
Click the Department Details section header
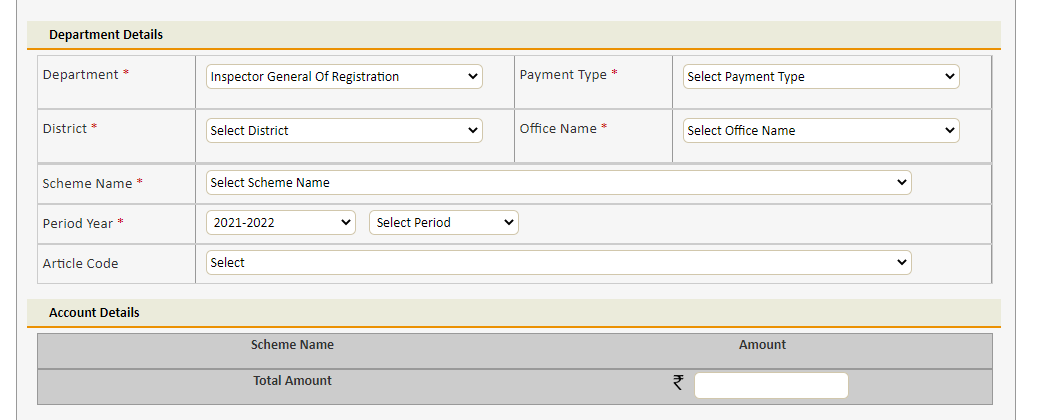[106, 35]
